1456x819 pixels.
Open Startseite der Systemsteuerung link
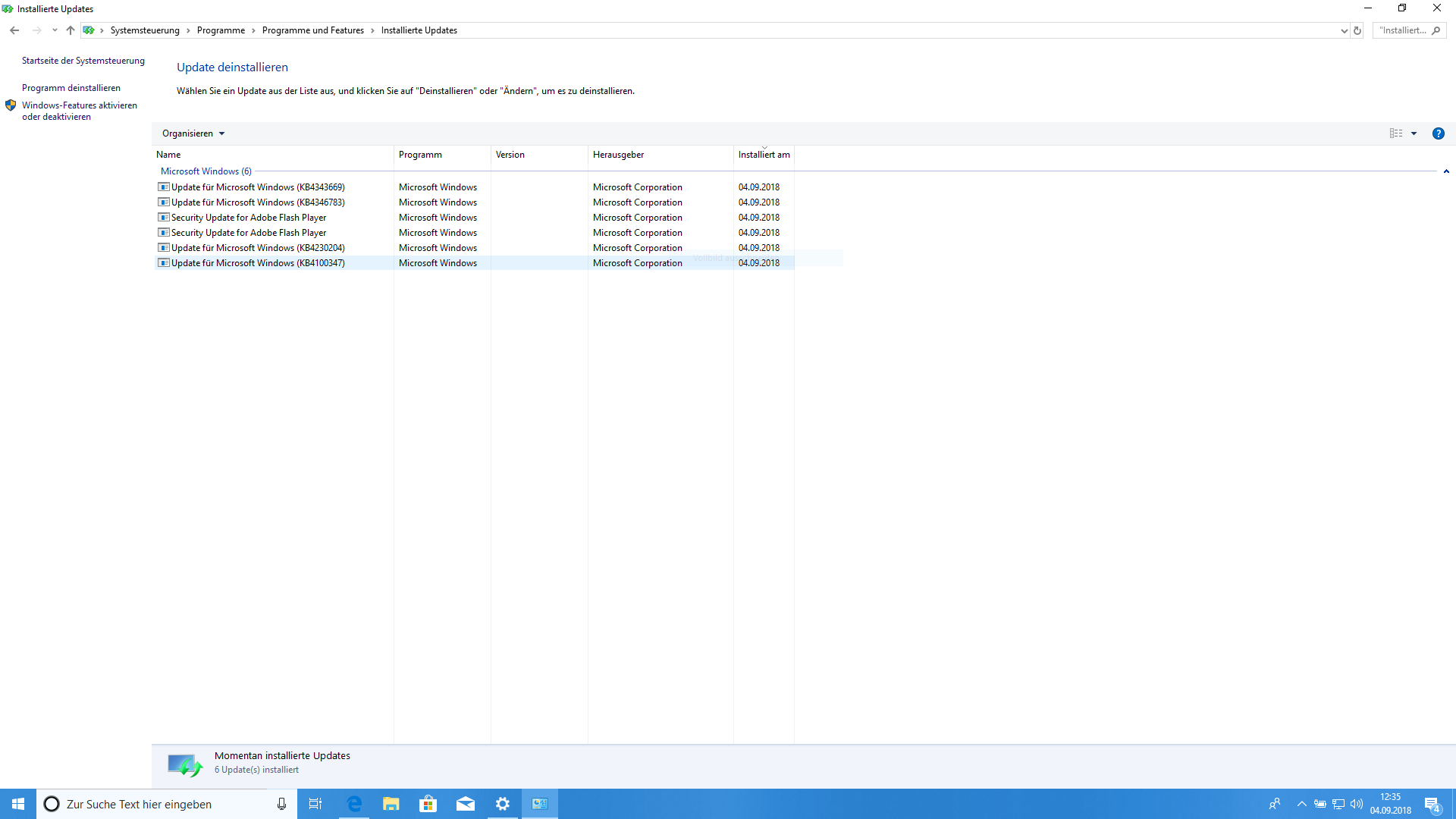pos(83,61)
